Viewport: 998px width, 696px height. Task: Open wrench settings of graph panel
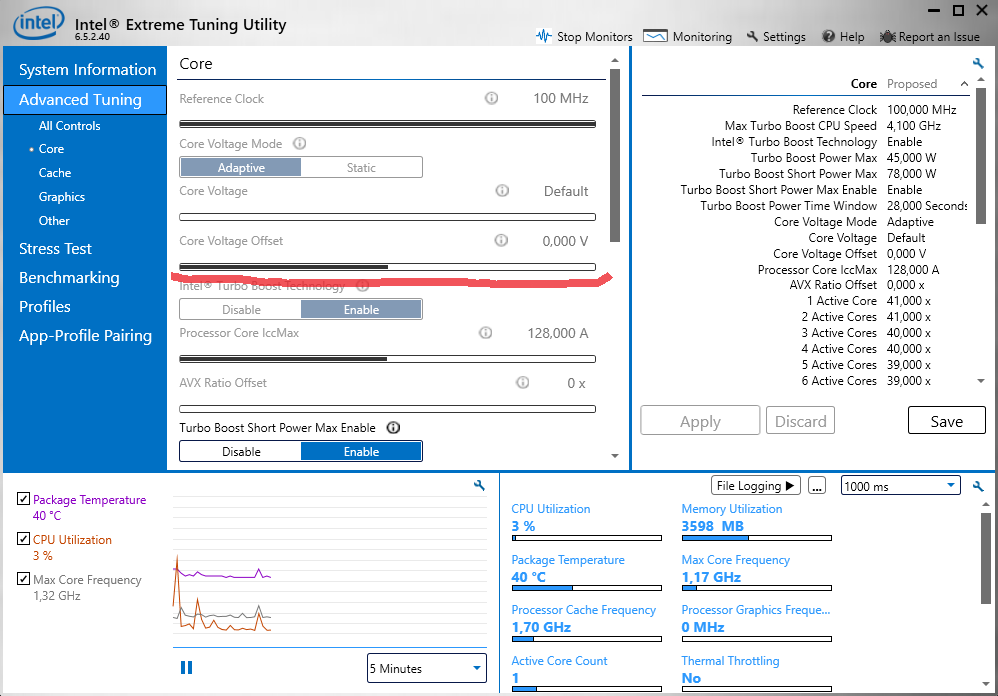click(x=479, y=485)
